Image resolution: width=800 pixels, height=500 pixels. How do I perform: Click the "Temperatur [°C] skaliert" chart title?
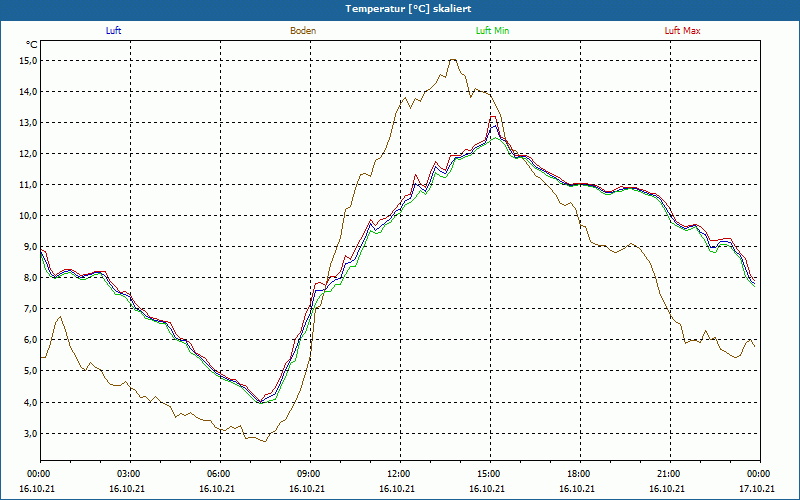click(408, 9)
